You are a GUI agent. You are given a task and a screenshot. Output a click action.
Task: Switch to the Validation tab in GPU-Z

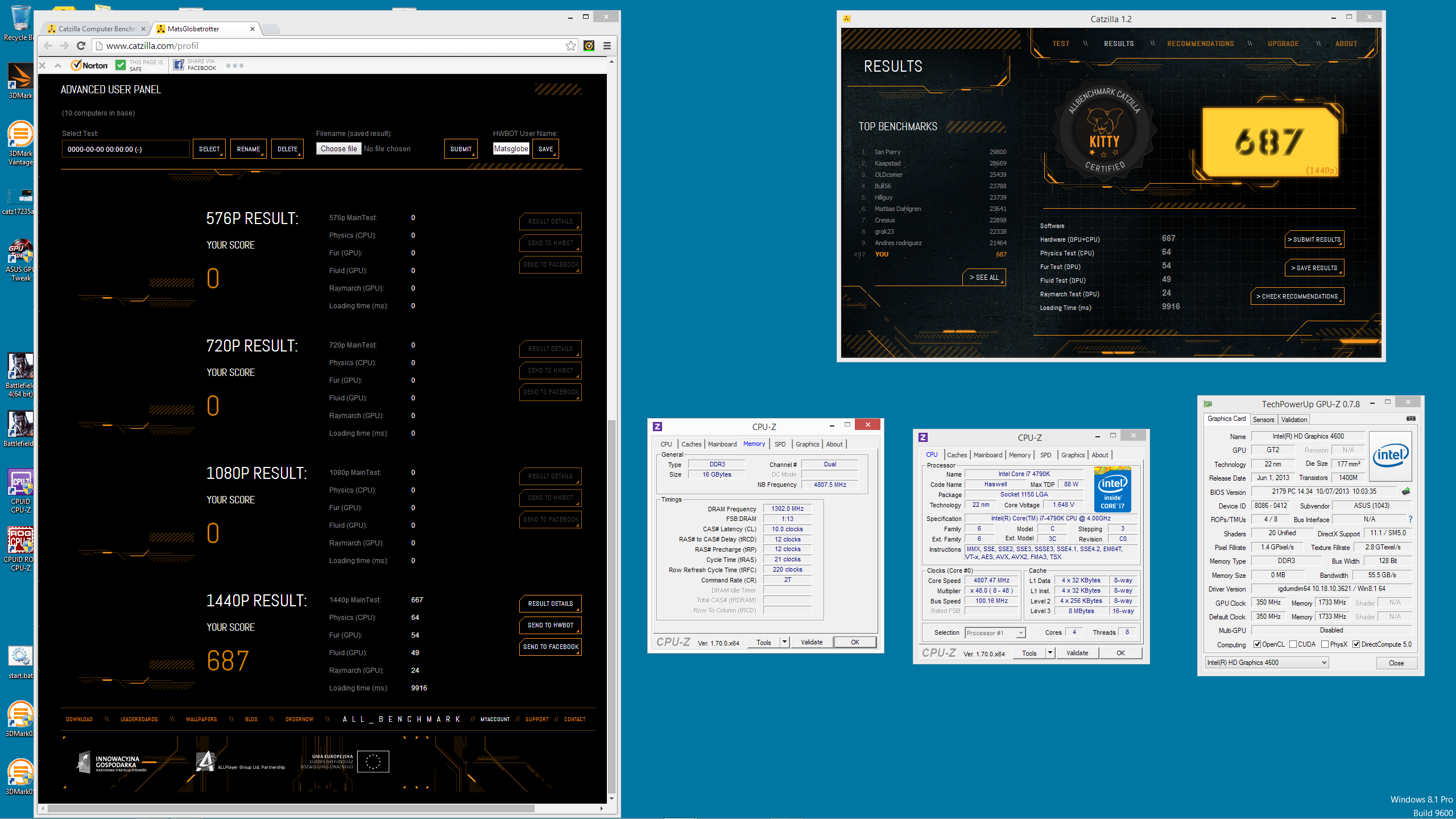(x=1294, y=419)
